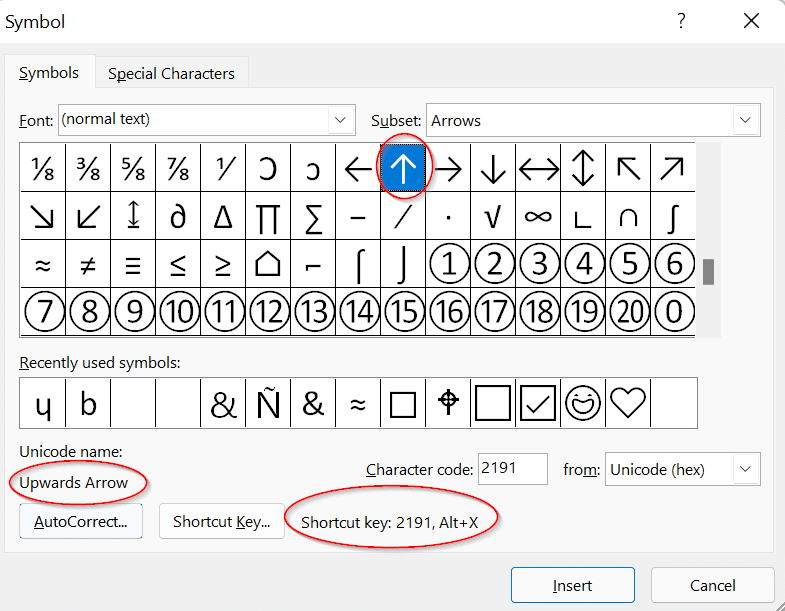Click the Shortcut Key button
The height and width of the screenshot is (611, 785).
click(x=221, y=522)
